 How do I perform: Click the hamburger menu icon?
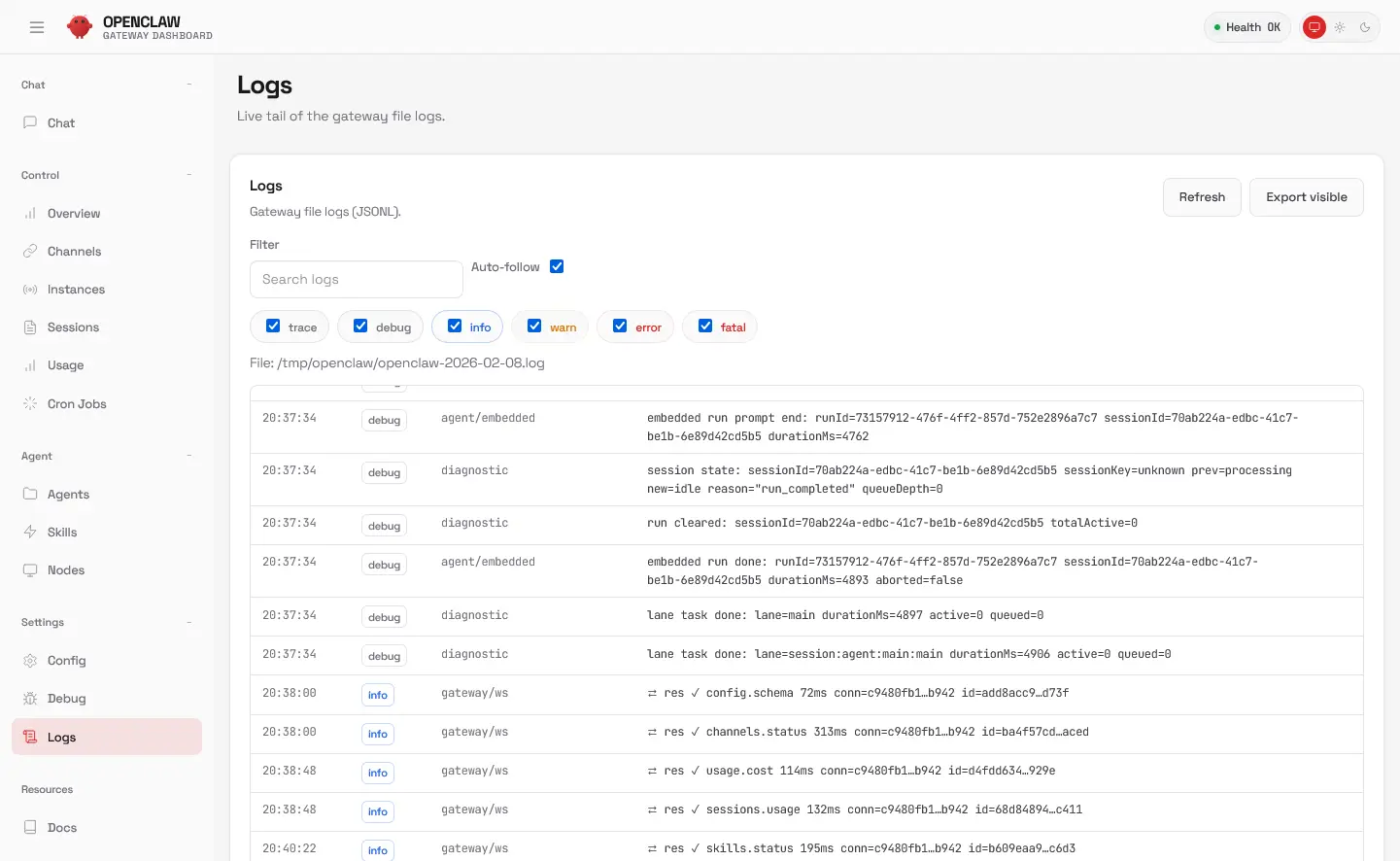click(x=37, y=27)
